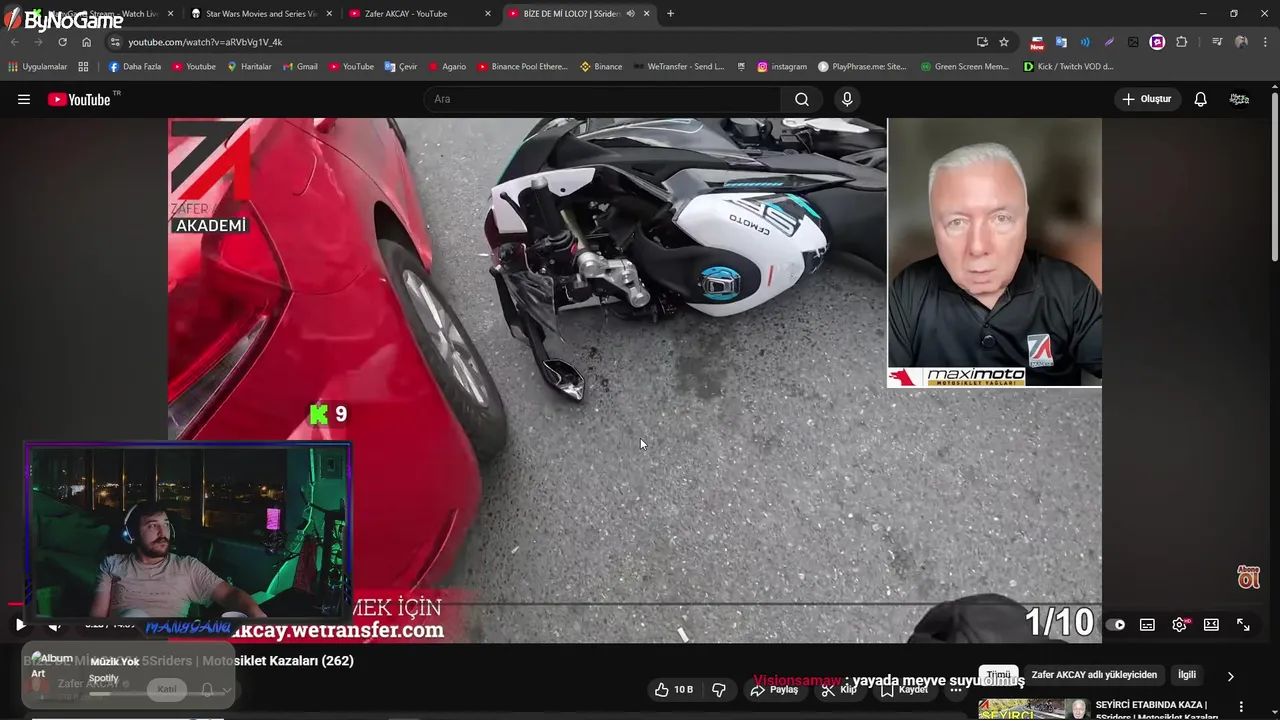View site information icon in address bar

click(115, 42)
